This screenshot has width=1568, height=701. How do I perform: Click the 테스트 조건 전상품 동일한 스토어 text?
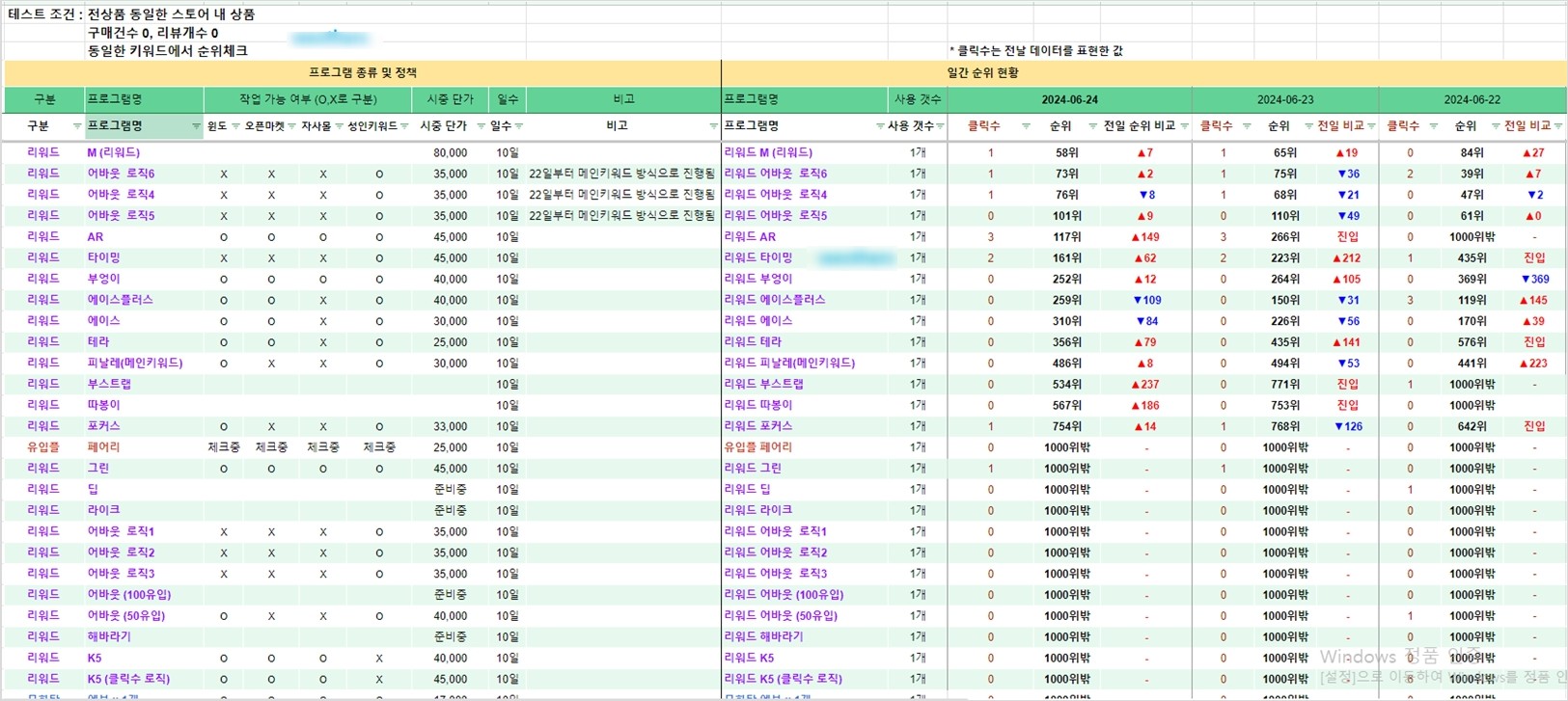tap(131, 14)
